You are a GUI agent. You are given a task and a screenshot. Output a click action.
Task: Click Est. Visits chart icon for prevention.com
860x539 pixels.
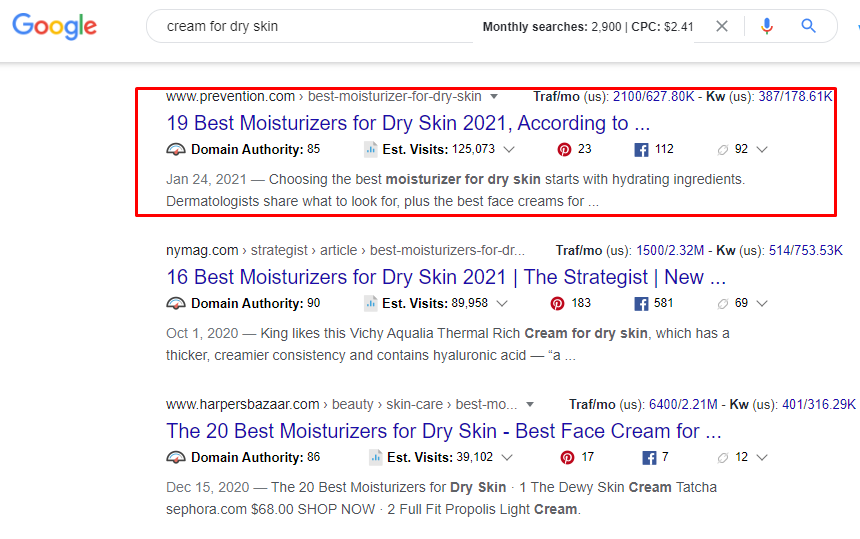(370, 150)
